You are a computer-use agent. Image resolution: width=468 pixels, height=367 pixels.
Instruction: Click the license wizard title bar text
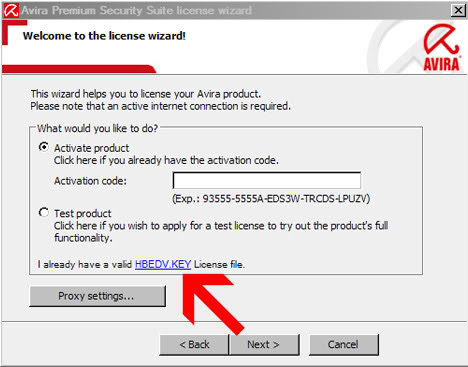[137, 10]
